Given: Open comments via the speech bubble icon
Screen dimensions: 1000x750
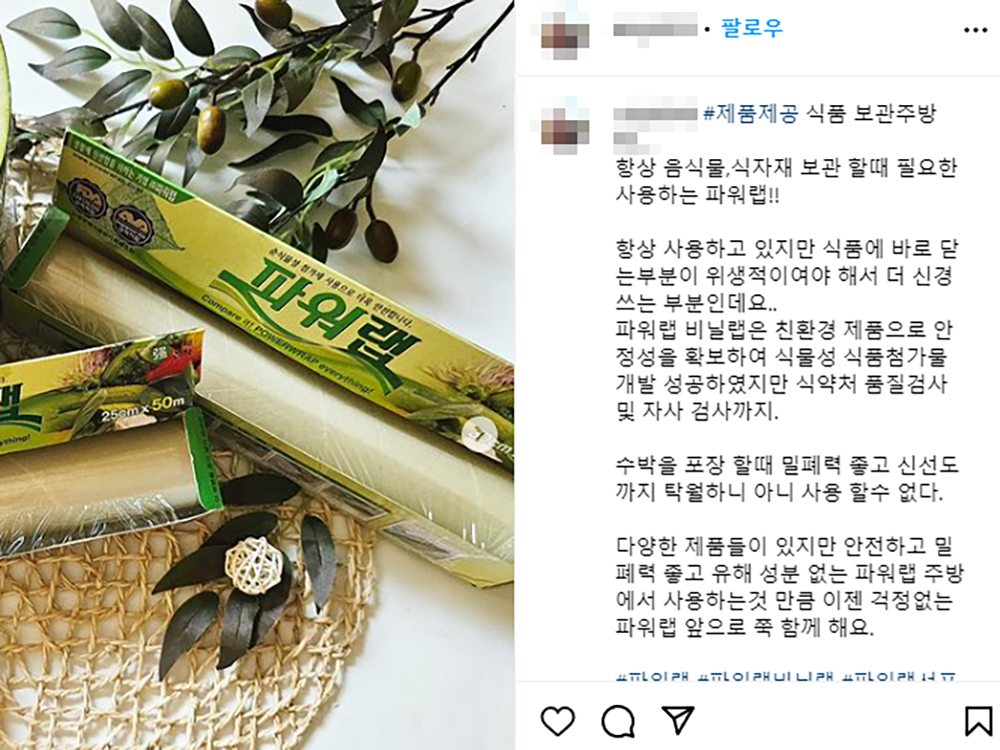Looking at the screenshot, I should coord(618,721).
